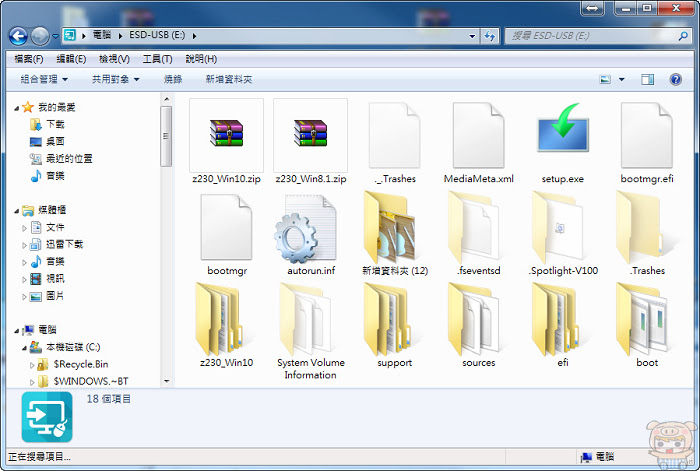Select the autorun.inf gear icon

tap(306, 229)
